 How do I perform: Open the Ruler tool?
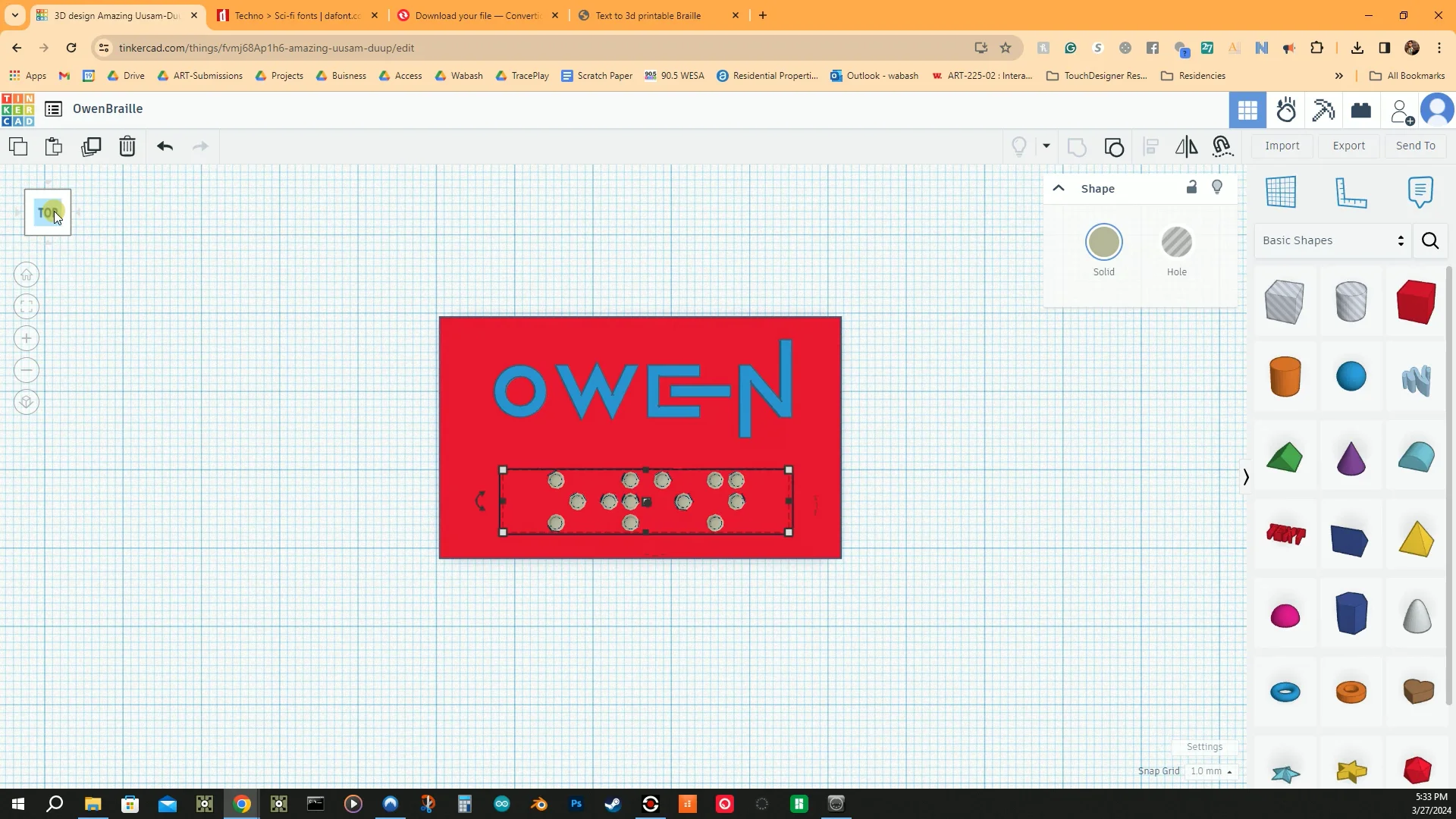(x=1352, y=192)
